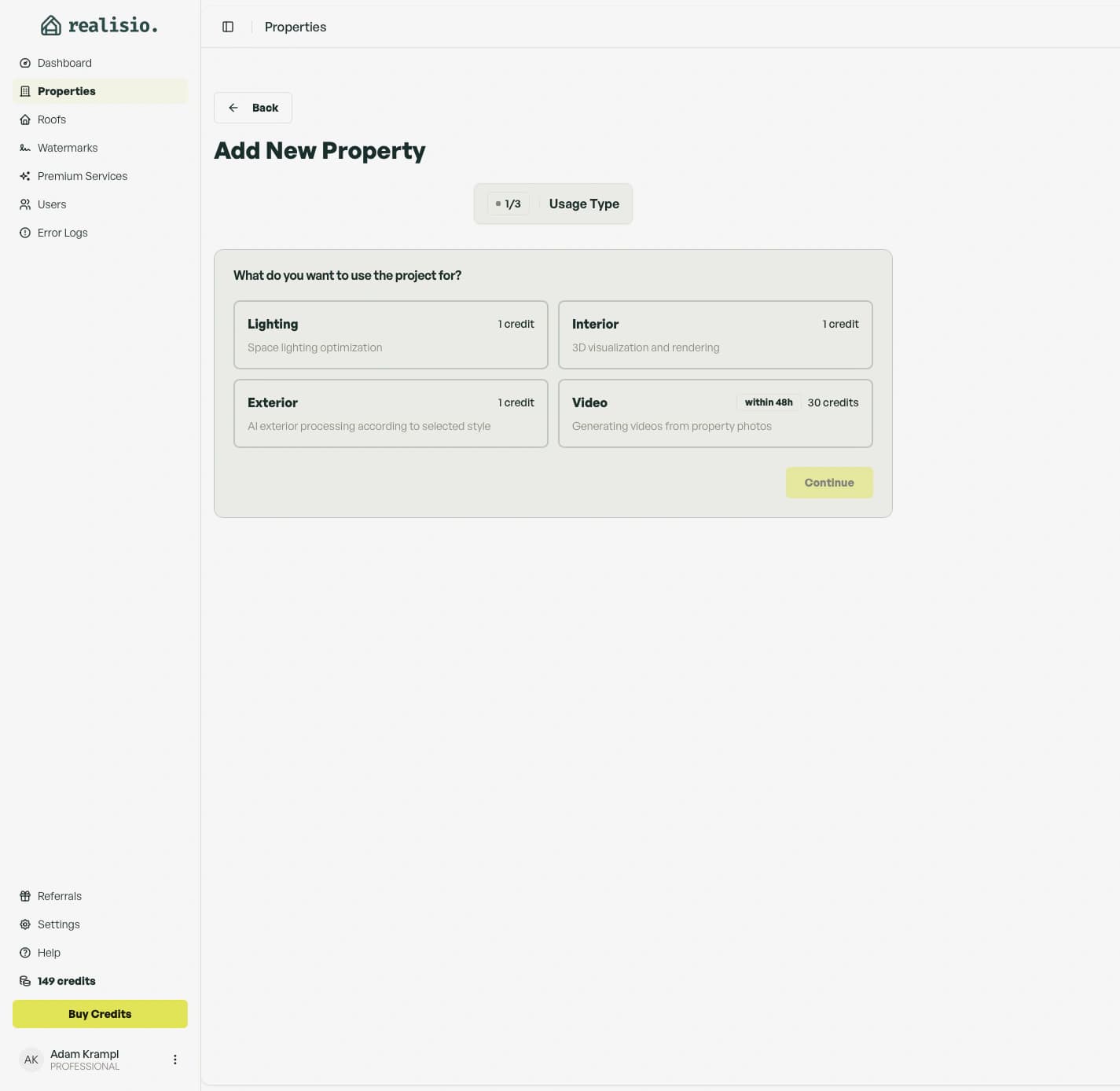Click the Usage Type step label

pos(584,204)
